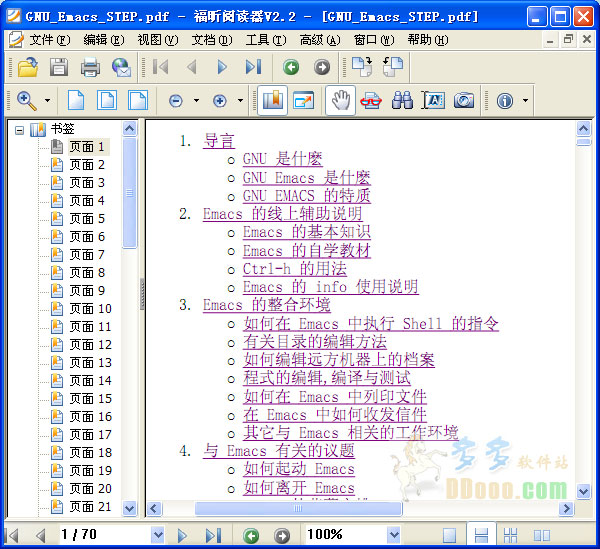Click document vertical scroll down arrow
The width and height of the screenshot is (600, 549).
583,491
